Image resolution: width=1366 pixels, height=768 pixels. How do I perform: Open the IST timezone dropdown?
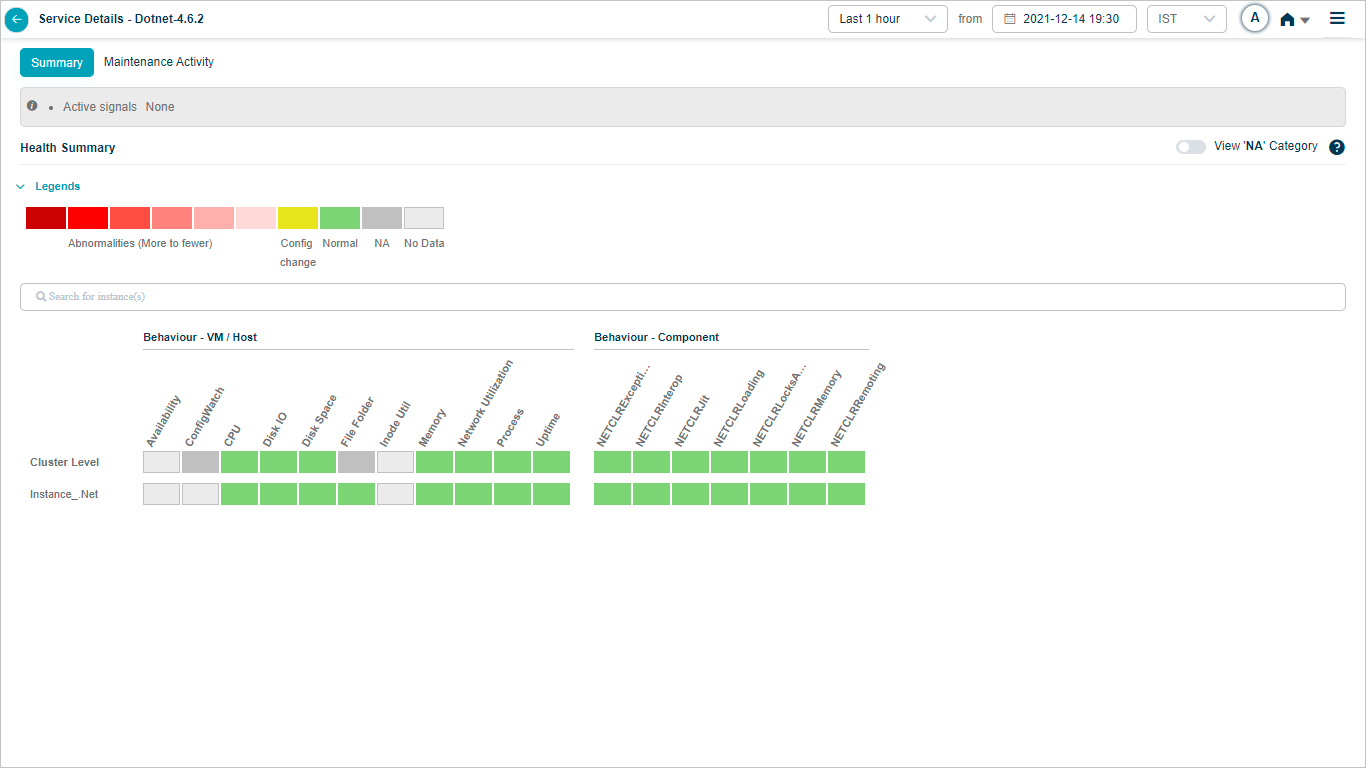tap(1186, 19)
